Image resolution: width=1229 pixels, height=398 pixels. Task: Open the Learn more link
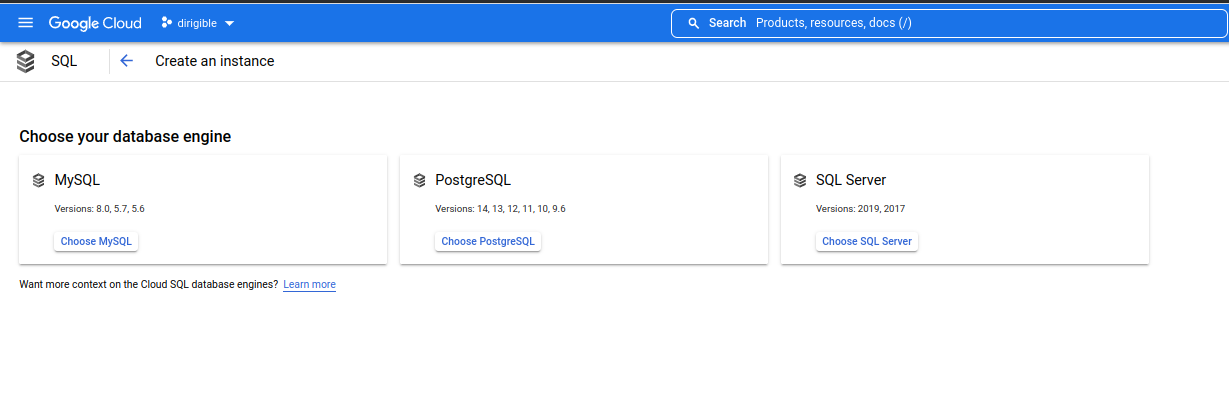click(309, 285)
